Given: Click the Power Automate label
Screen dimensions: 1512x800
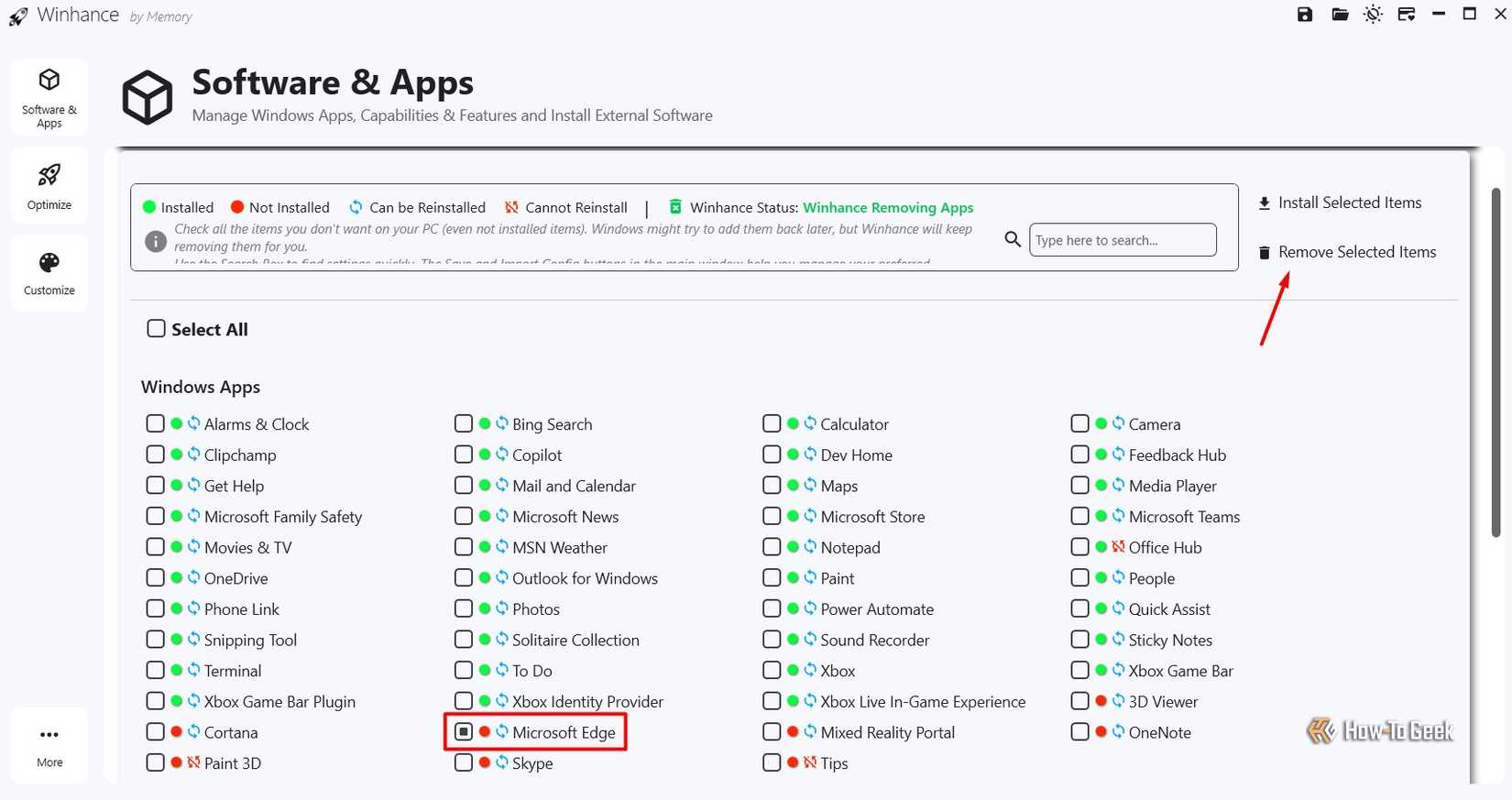Looking at the screenshot, I should click(x=877, y=609).
